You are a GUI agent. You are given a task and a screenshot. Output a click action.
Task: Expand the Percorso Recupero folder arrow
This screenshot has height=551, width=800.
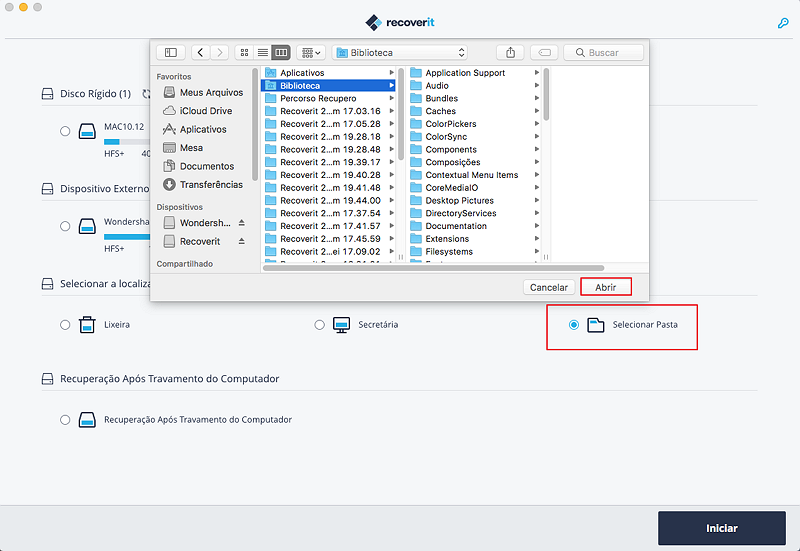coord(391,98)
